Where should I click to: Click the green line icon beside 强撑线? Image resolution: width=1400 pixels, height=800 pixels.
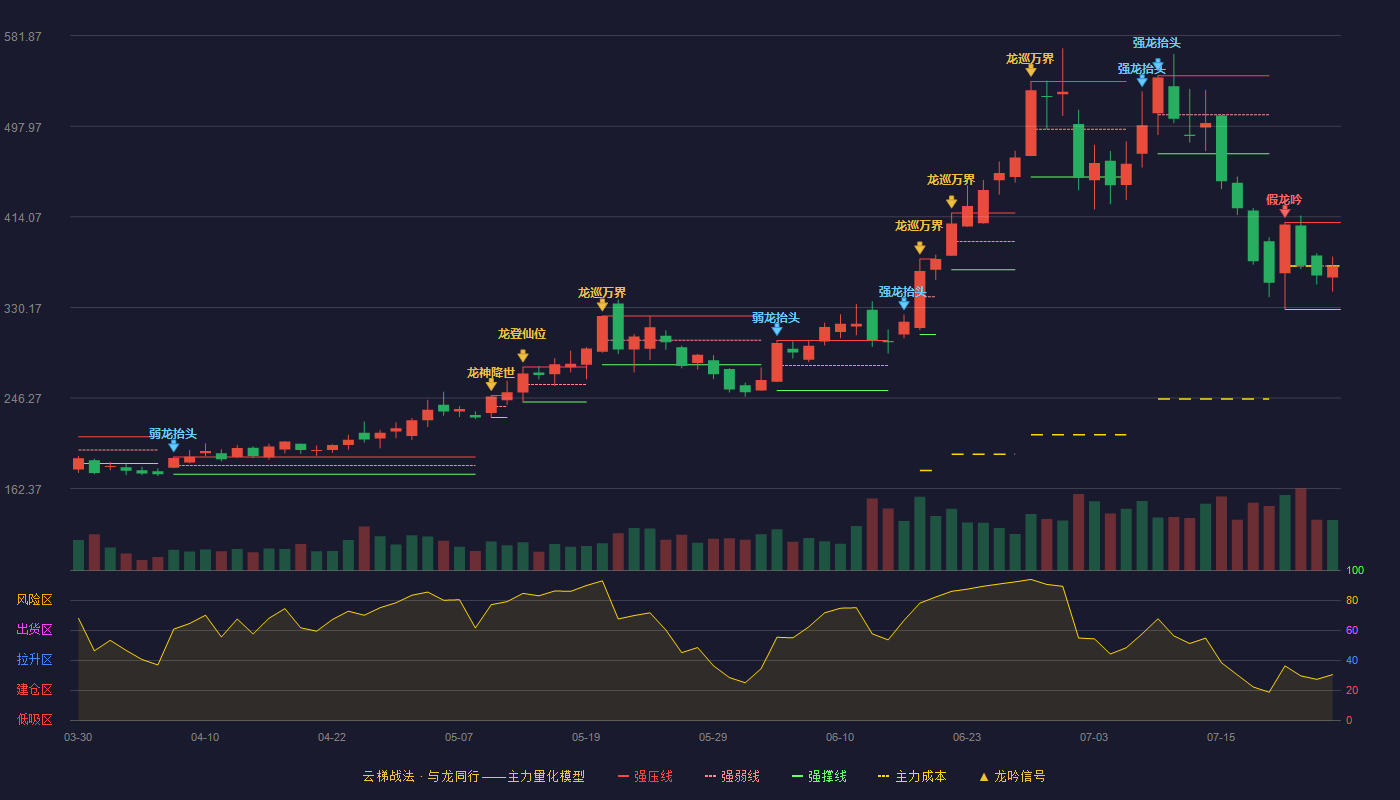(797, 777)
